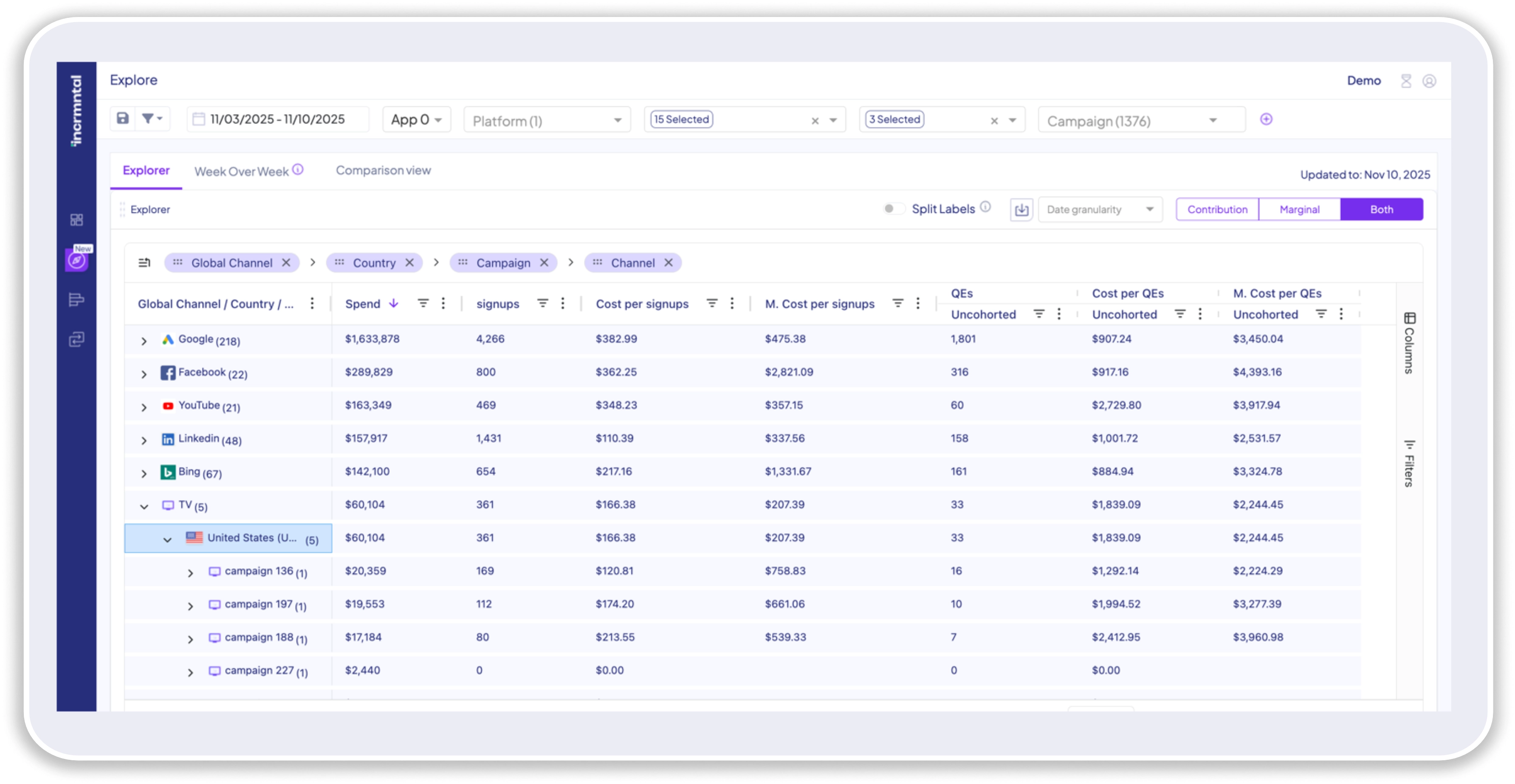The height and width of the screenshot is (784, 1515).
Task: Click the date range field
Action: tap(277, 119)
